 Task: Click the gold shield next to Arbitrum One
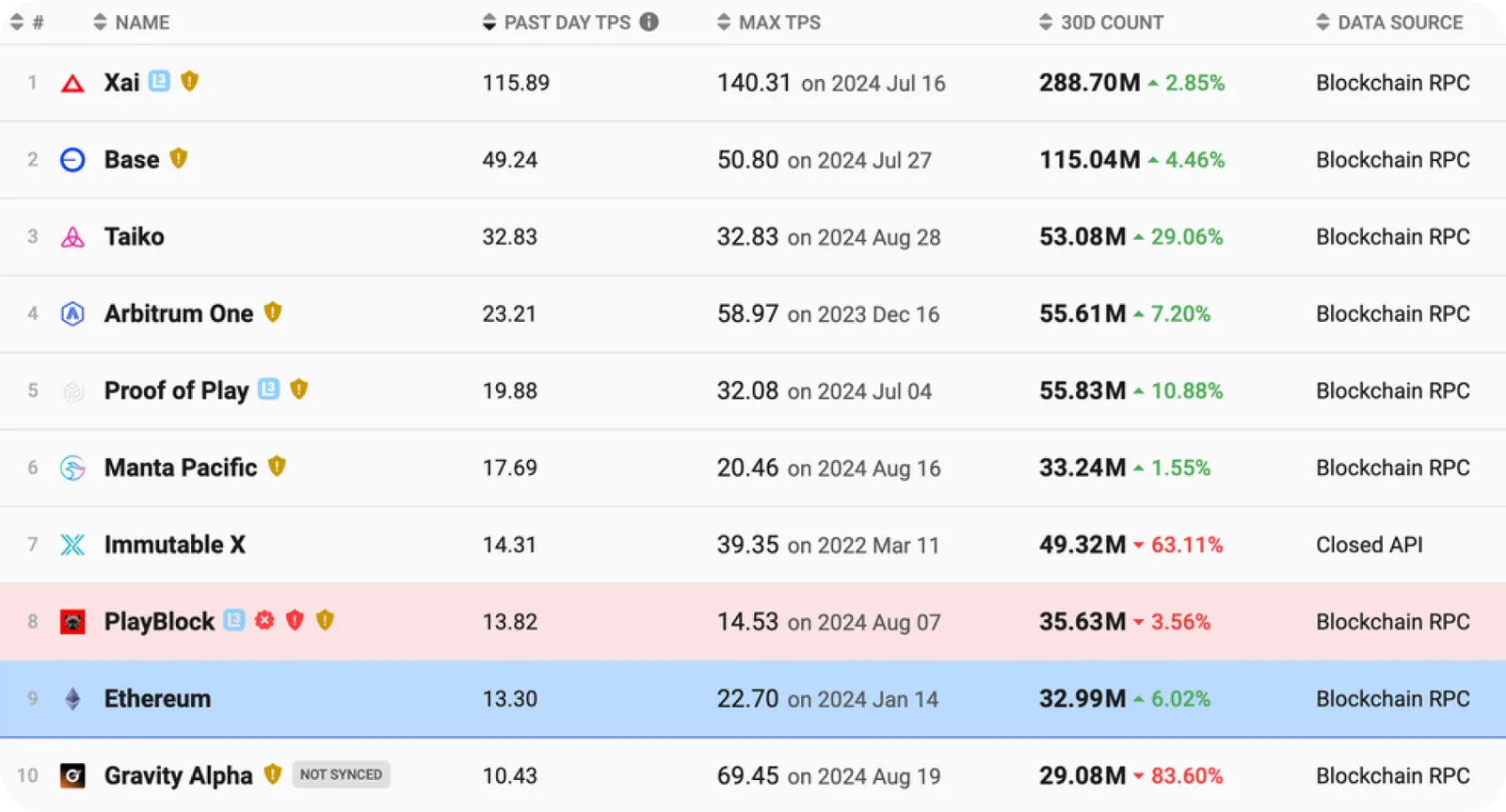point(273,311)
